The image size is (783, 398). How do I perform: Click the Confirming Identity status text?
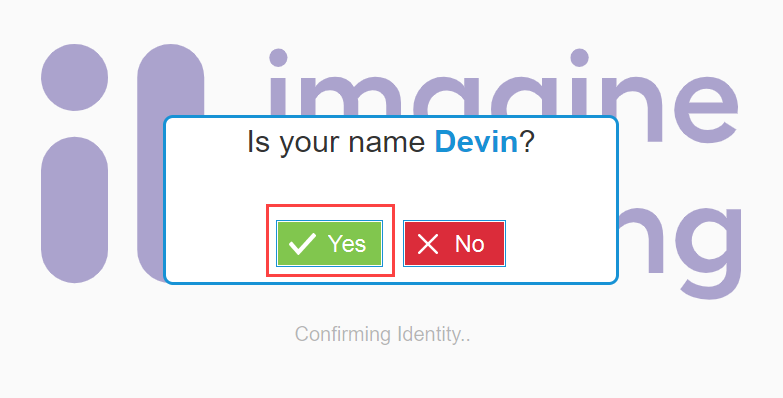[x=382, y=334]
